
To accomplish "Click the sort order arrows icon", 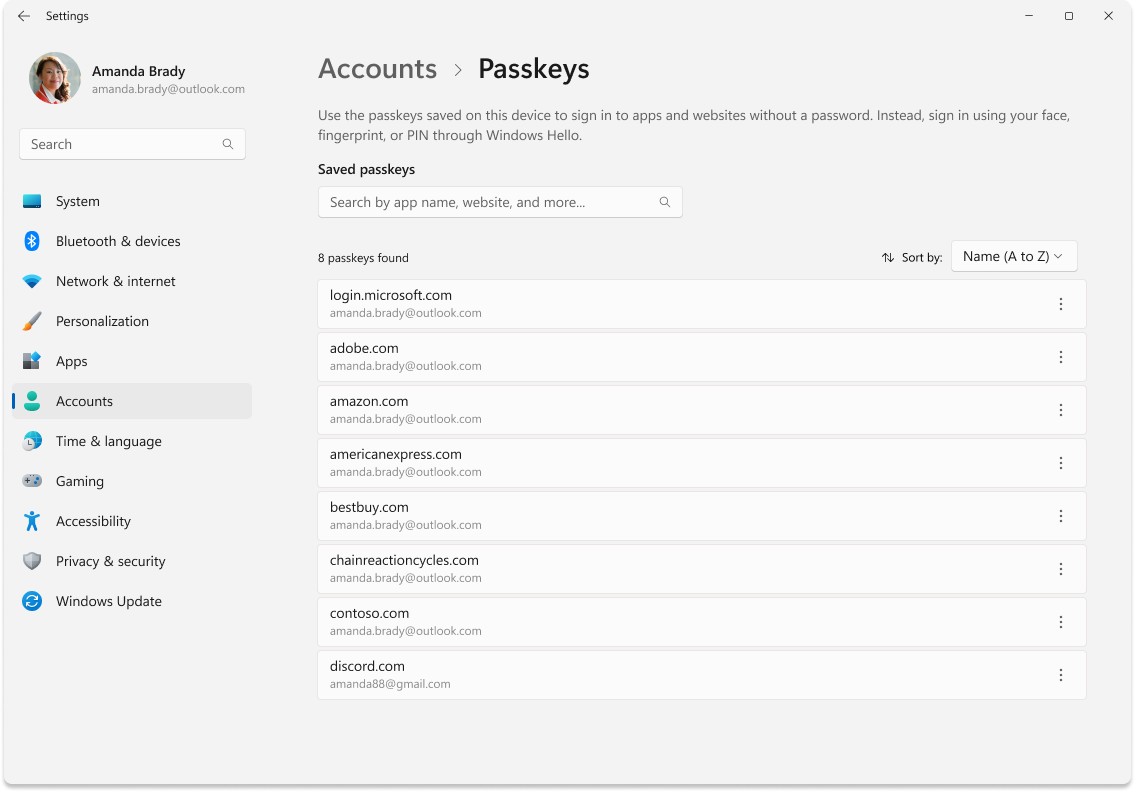I will [x=886, y=257].
